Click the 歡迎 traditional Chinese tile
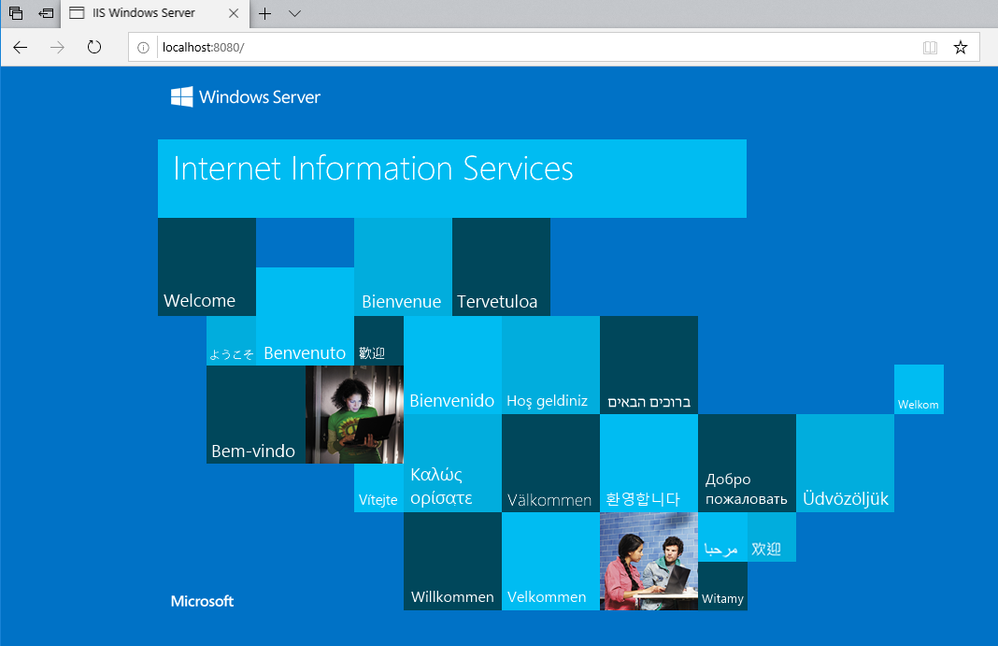The width and height of the screenshot is (998, 646). 379,341
